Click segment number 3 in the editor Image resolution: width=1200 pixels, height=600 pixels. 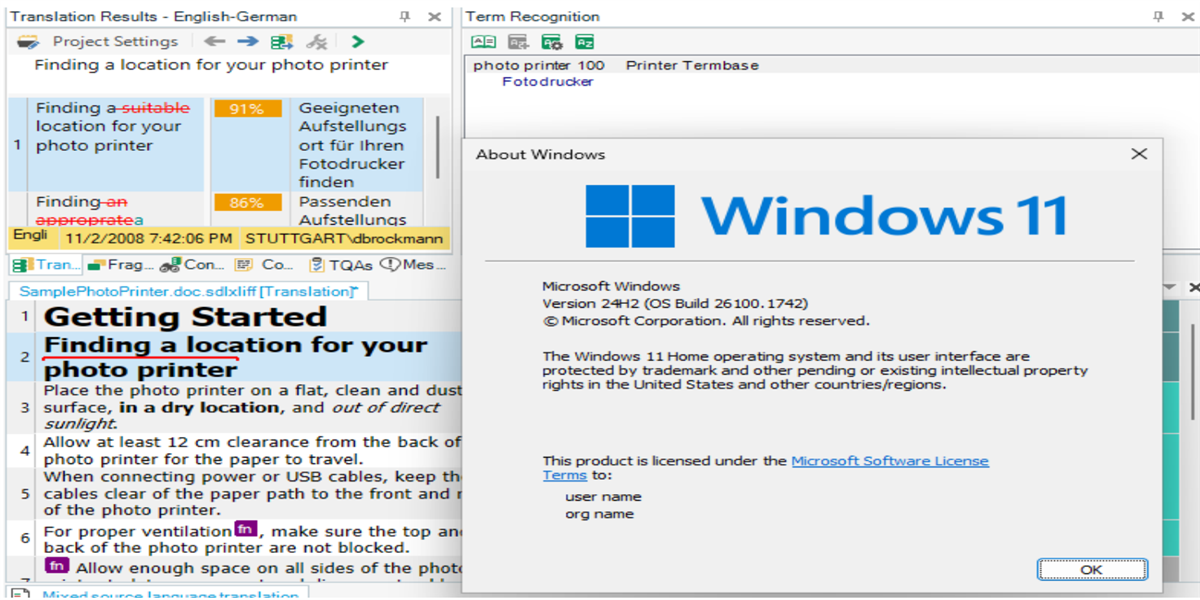tap(26, 407)
